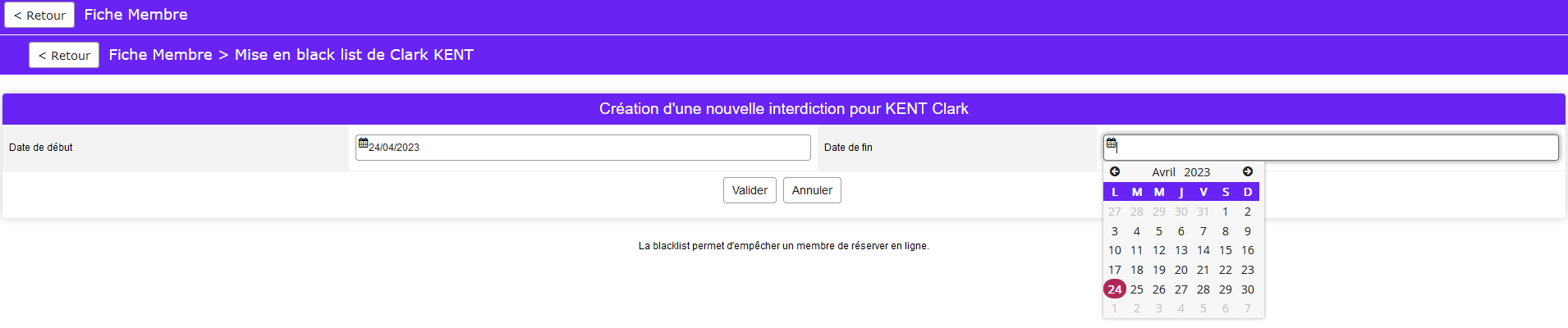Select day 20 in the calendar

(1181, 270)
